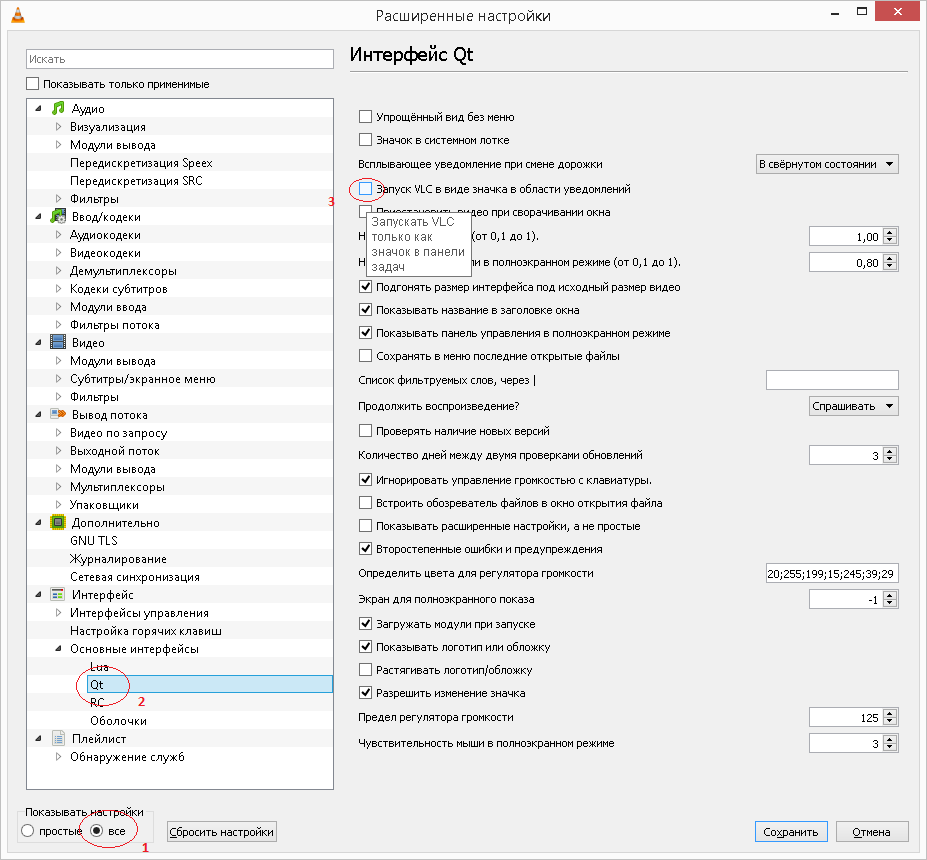Screen dimensions: 927x860
Task: Increase Предел регулятора громкости value
Action: [890, 713]
